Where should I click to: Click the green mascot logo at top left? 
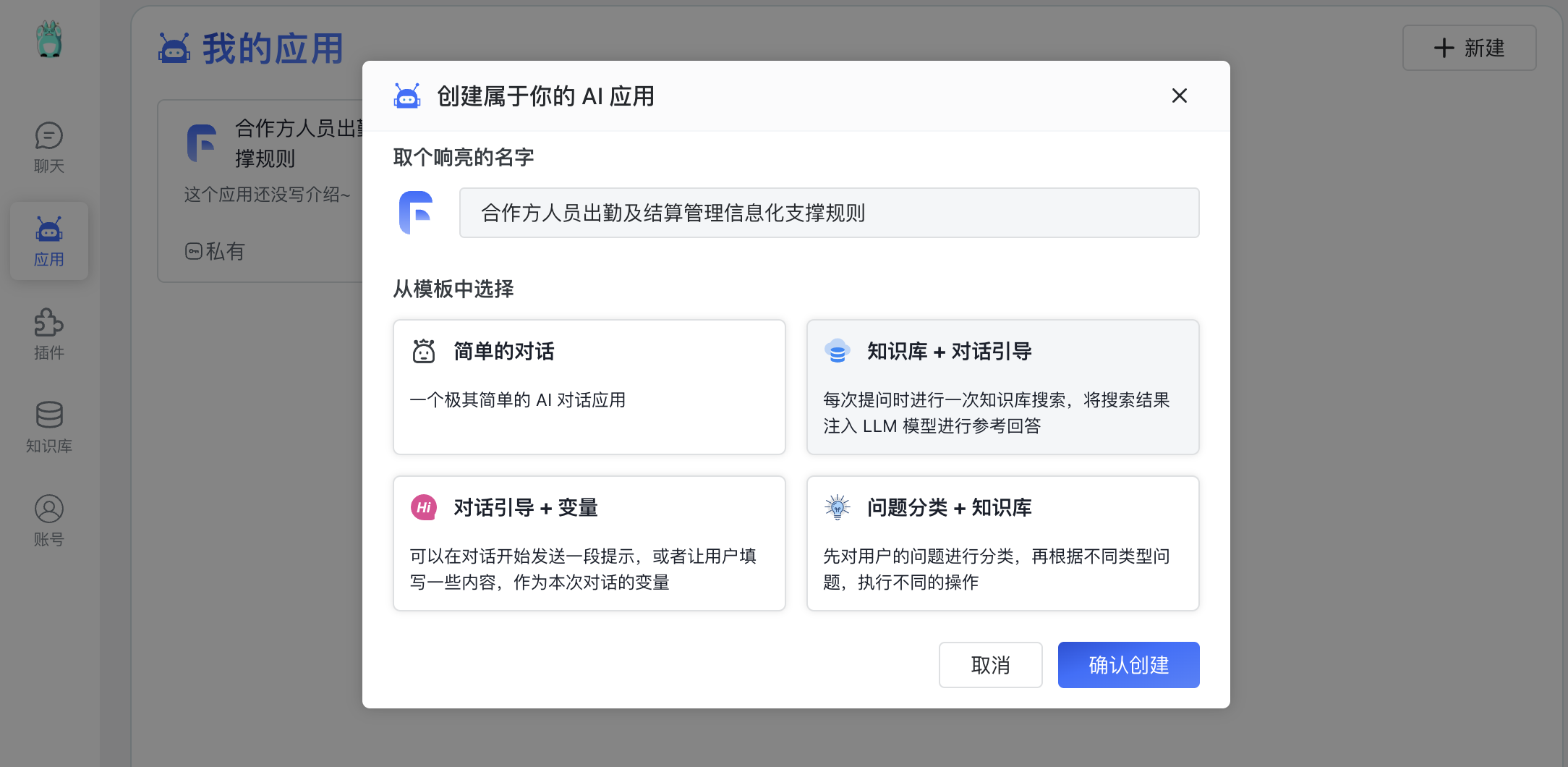coord(49,39)
